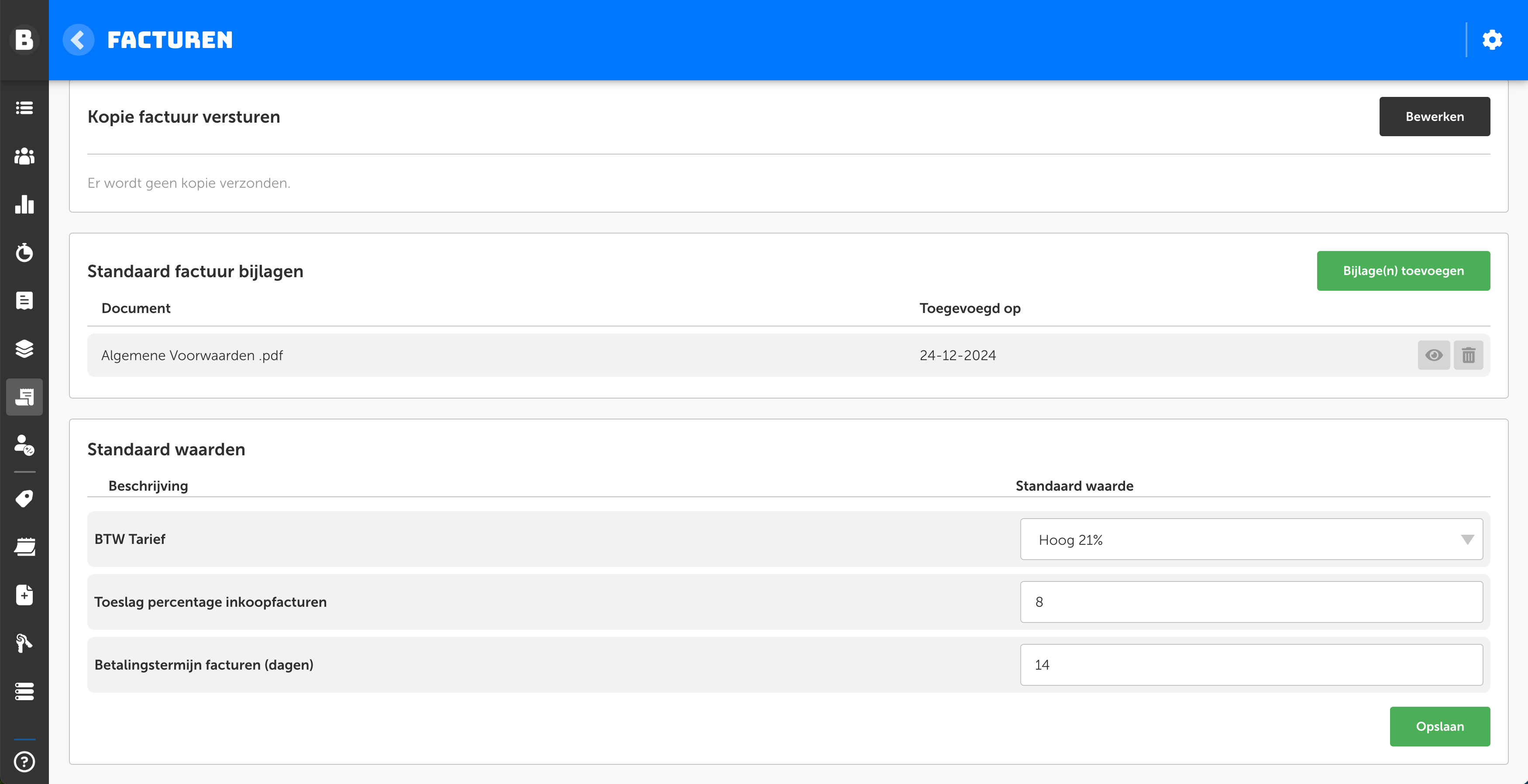The width and height of the screenshot is (1528, 784).
Task: Open the document page sidebar item
Action: point(24,301)
